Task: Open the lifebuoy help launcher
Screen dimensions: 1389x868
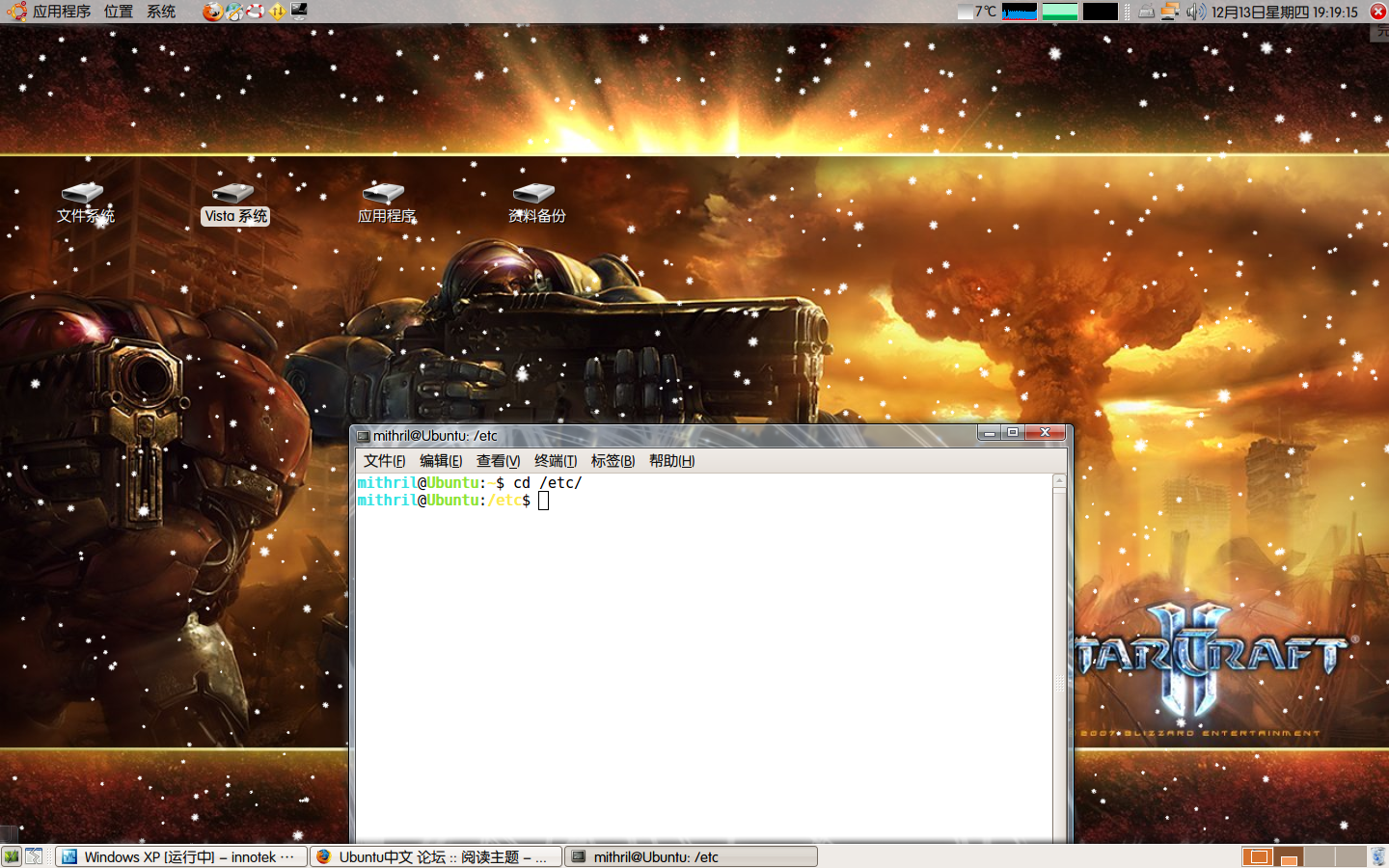Action: pos(256,12)
